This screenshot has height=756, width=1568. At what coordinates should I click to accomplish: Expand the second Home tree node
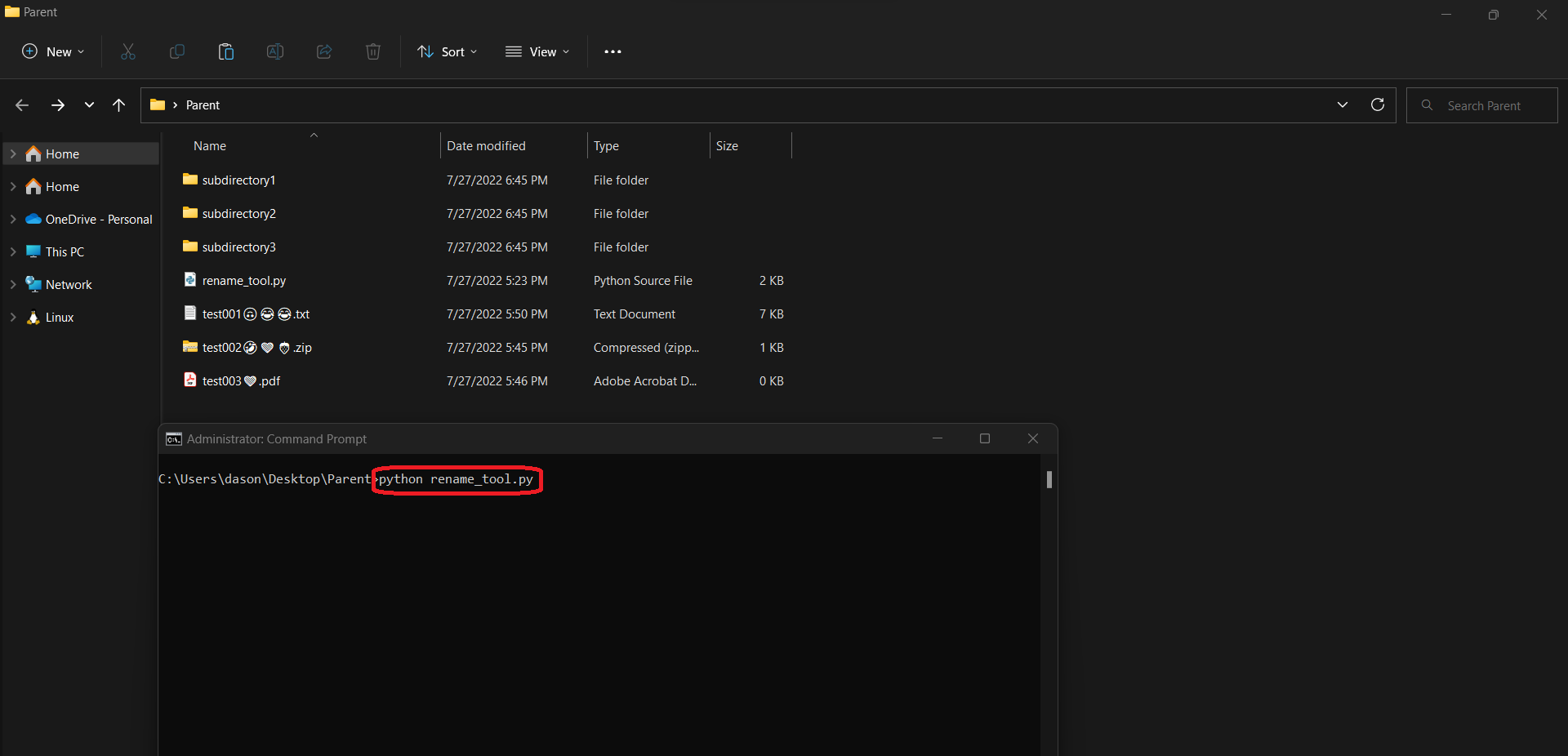13,186
